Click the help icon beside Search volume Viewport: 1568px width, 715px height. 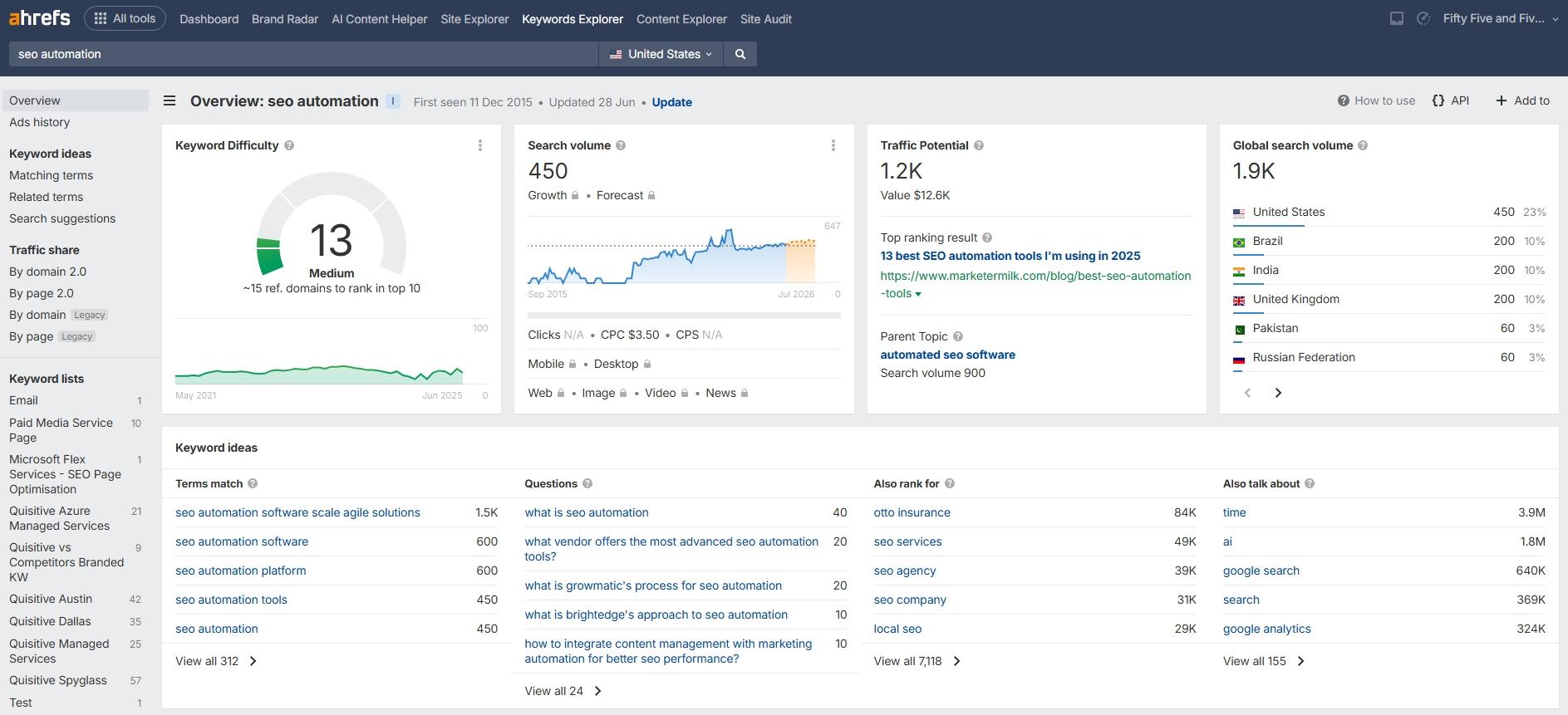[x=621, y=145]
